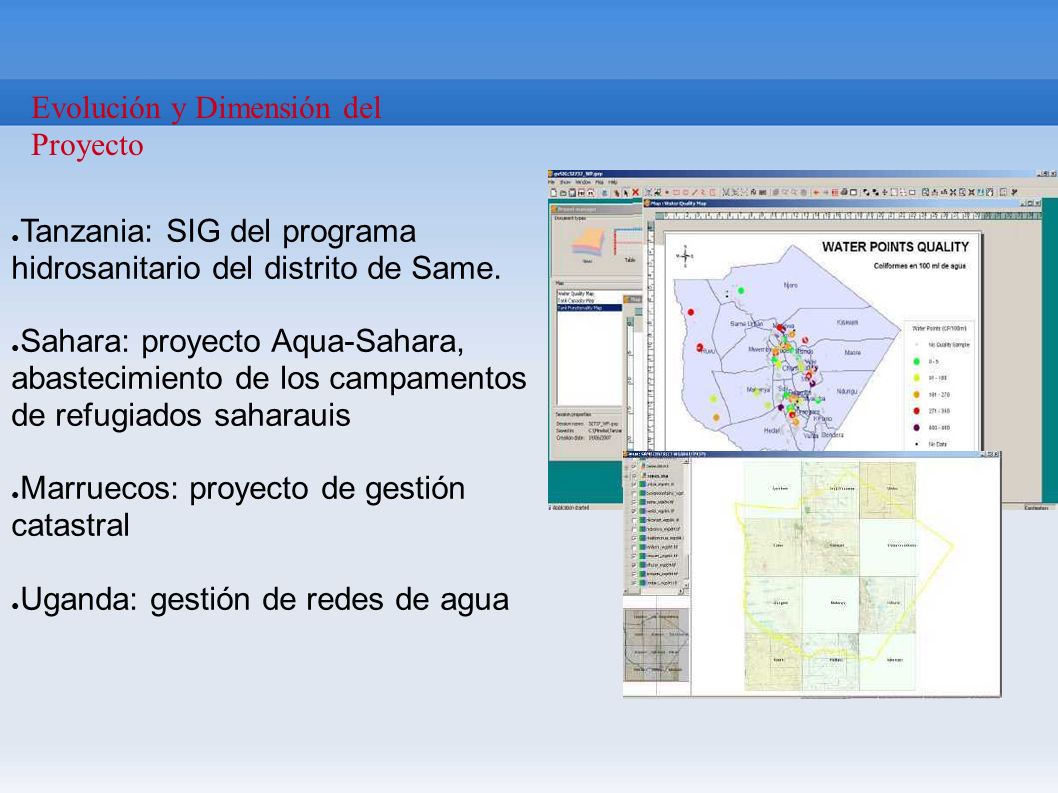Click the Maore region label on map

tap(852, 352)
